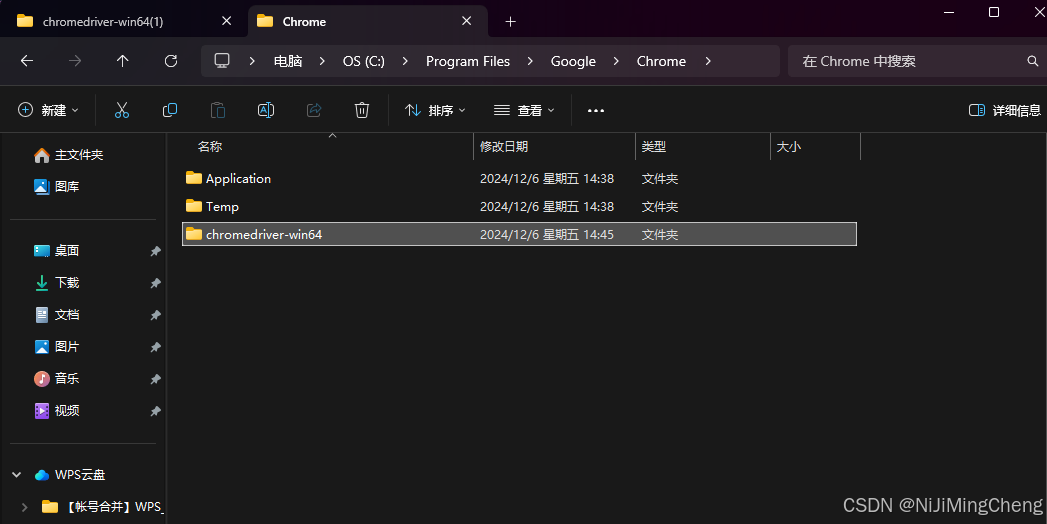Open Desktop (桌面) quick access

click(57, 251)
